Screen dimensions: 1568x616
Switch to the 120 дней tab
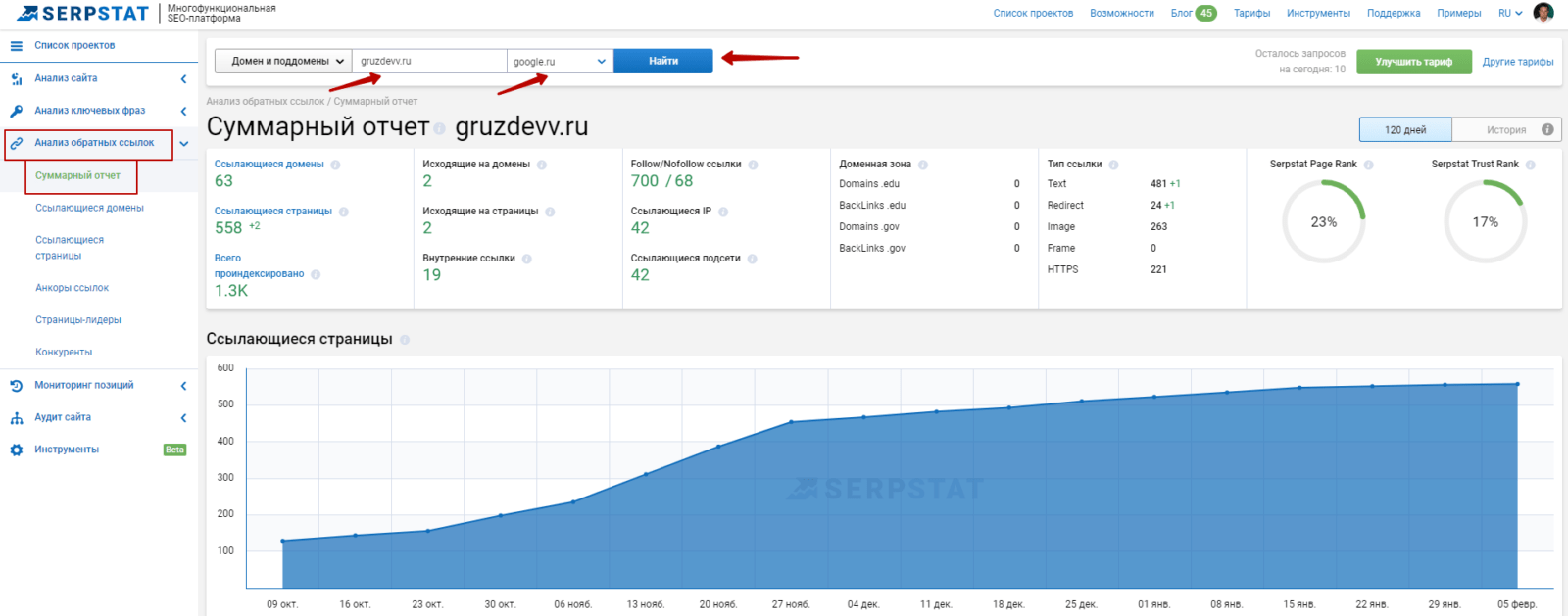1405,129
